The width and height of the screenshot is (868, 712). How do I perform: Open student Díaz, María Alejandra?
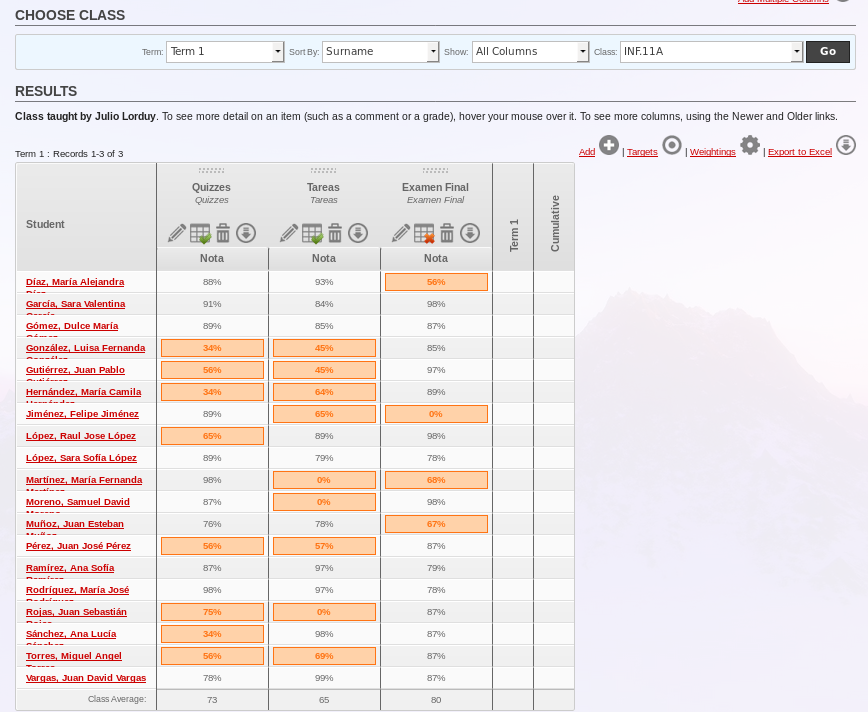[75, 282]
